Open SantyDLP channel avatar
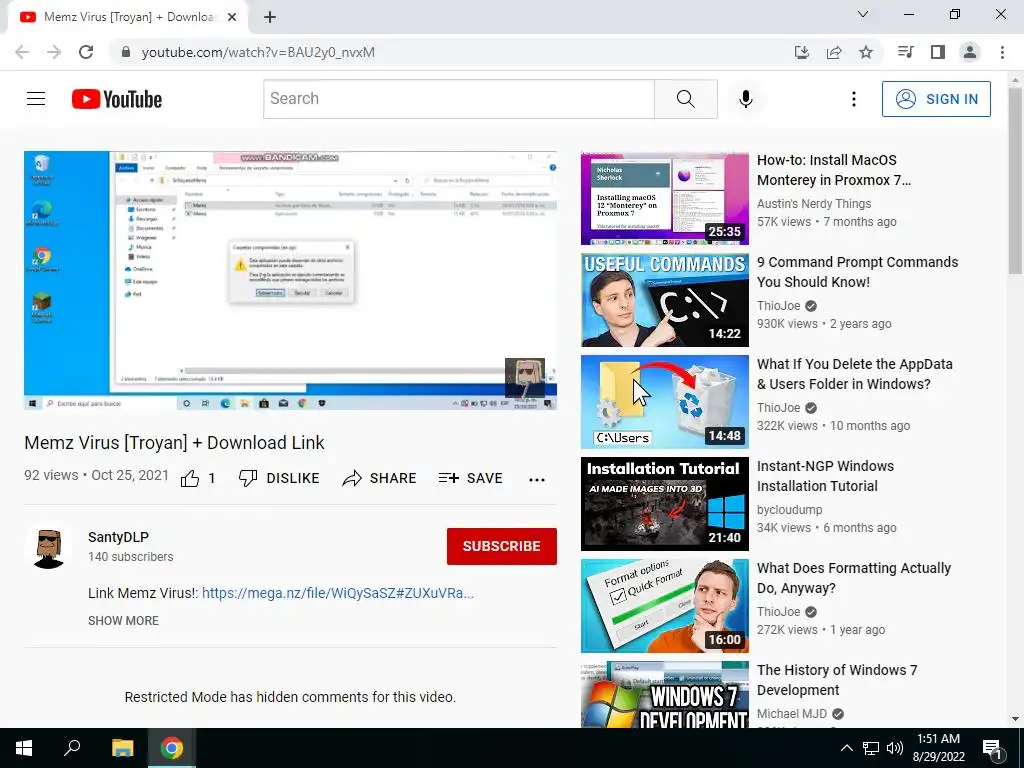The height and width of the screenshot is (768, 1024). pyautogui.click(x=49, y=547)
